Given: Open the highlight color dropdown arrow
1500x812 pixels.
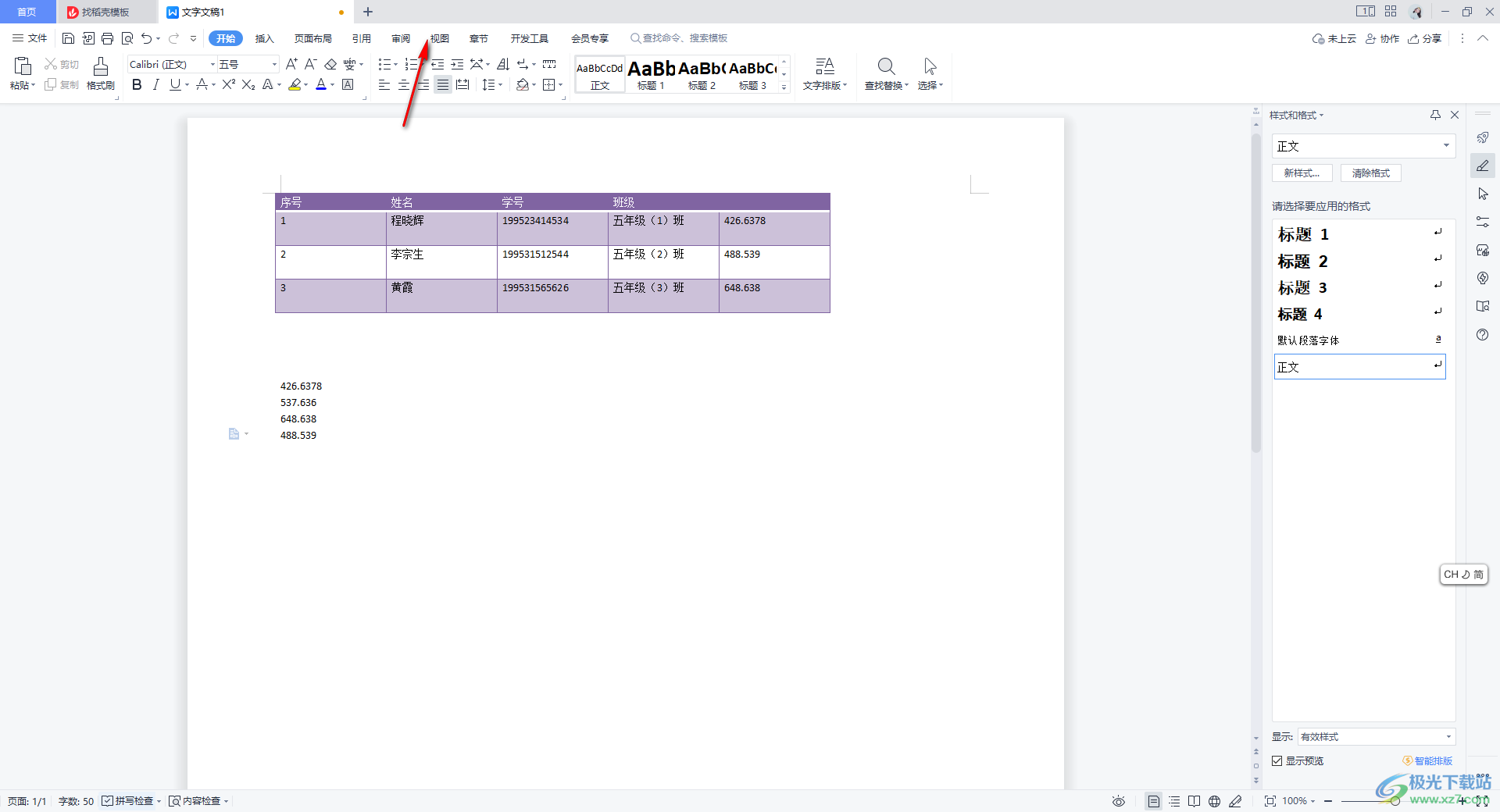Looking at the screenshot, I should click(305, 84).
